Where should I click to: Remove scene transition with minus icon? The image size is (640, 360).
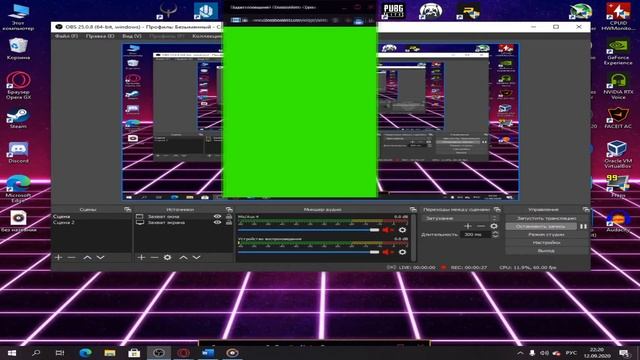tap(481, 226)
